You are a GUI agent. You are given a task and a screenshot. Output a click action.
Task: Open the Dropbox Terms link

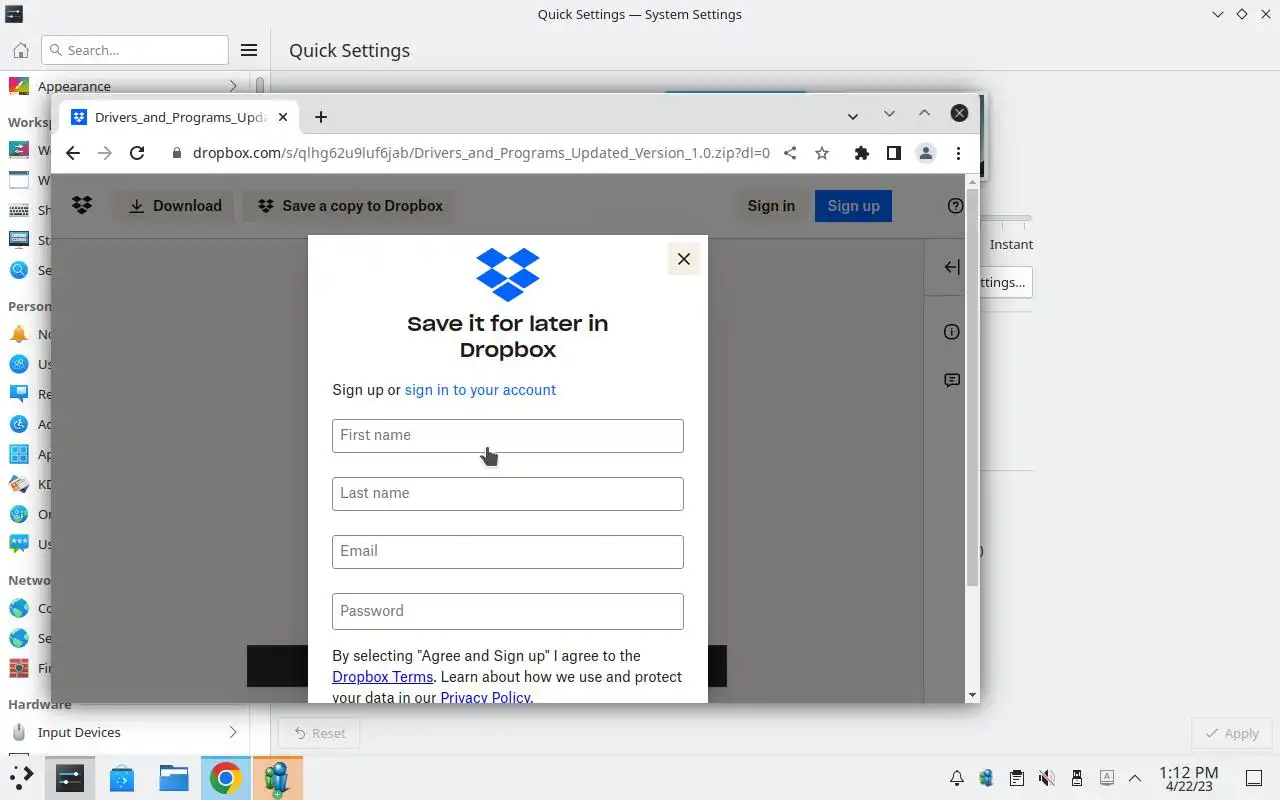tap(383, 677)
